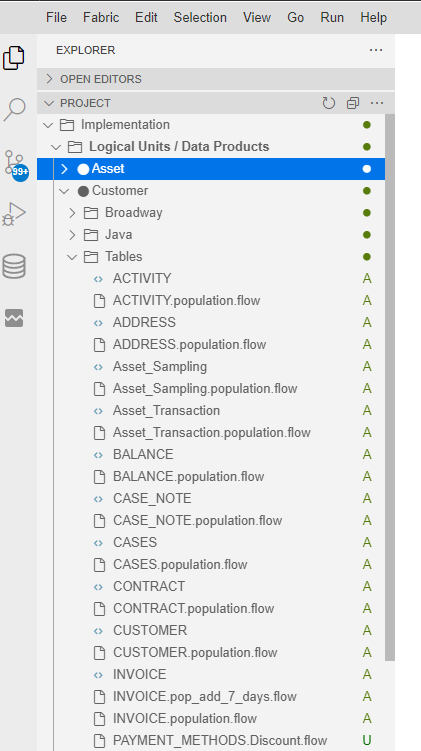Expand the Broadway folder
The image size is (421, 751).
pos(72,213)
